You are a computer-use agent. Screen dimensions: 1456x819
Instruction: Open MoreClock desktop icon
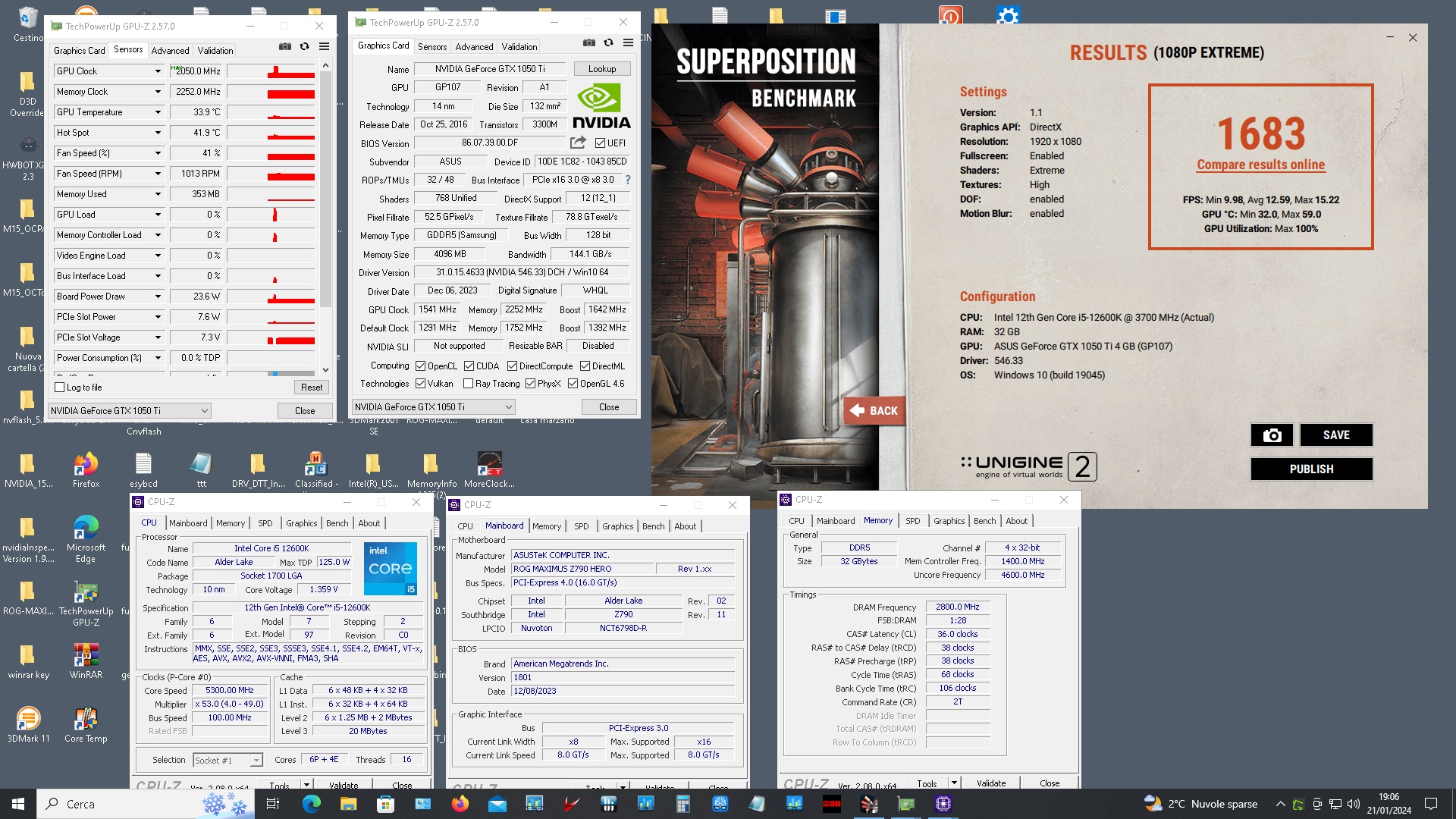489,469
